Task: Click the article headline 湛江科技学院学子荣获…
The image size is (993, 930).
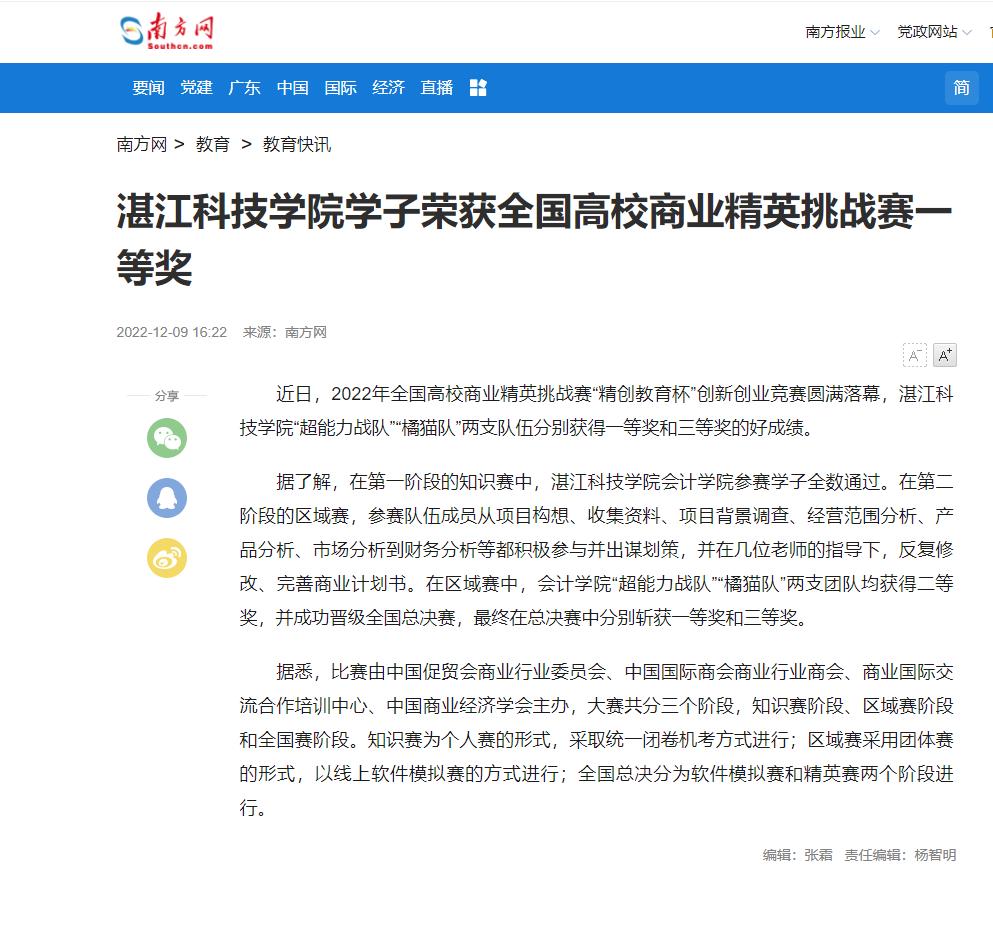Action: (534, 239)
